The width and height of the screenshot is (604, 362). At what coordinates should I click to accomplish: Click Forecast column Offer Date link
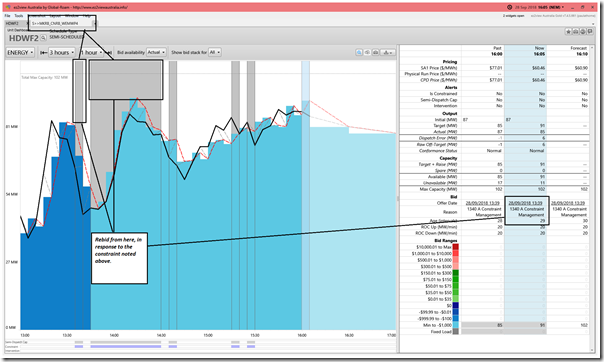(568, 203)
